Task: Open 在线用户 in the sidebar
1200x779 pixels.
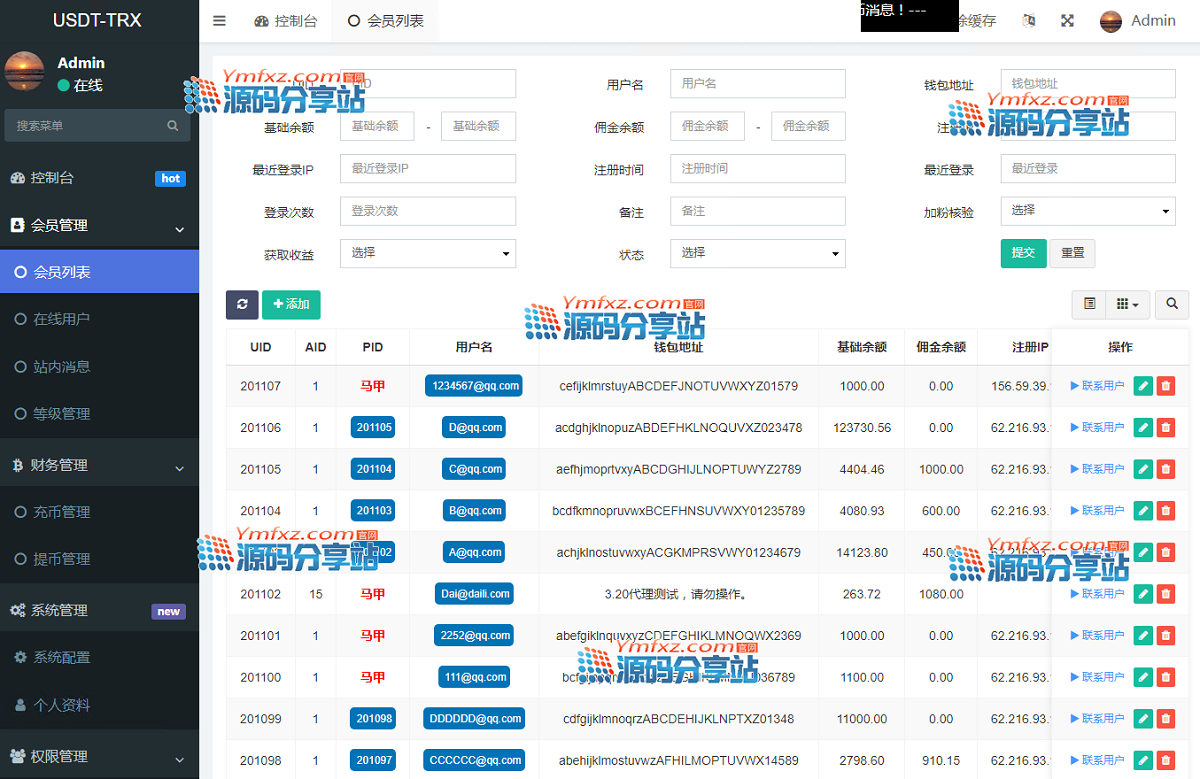Action: click(62, 319)
